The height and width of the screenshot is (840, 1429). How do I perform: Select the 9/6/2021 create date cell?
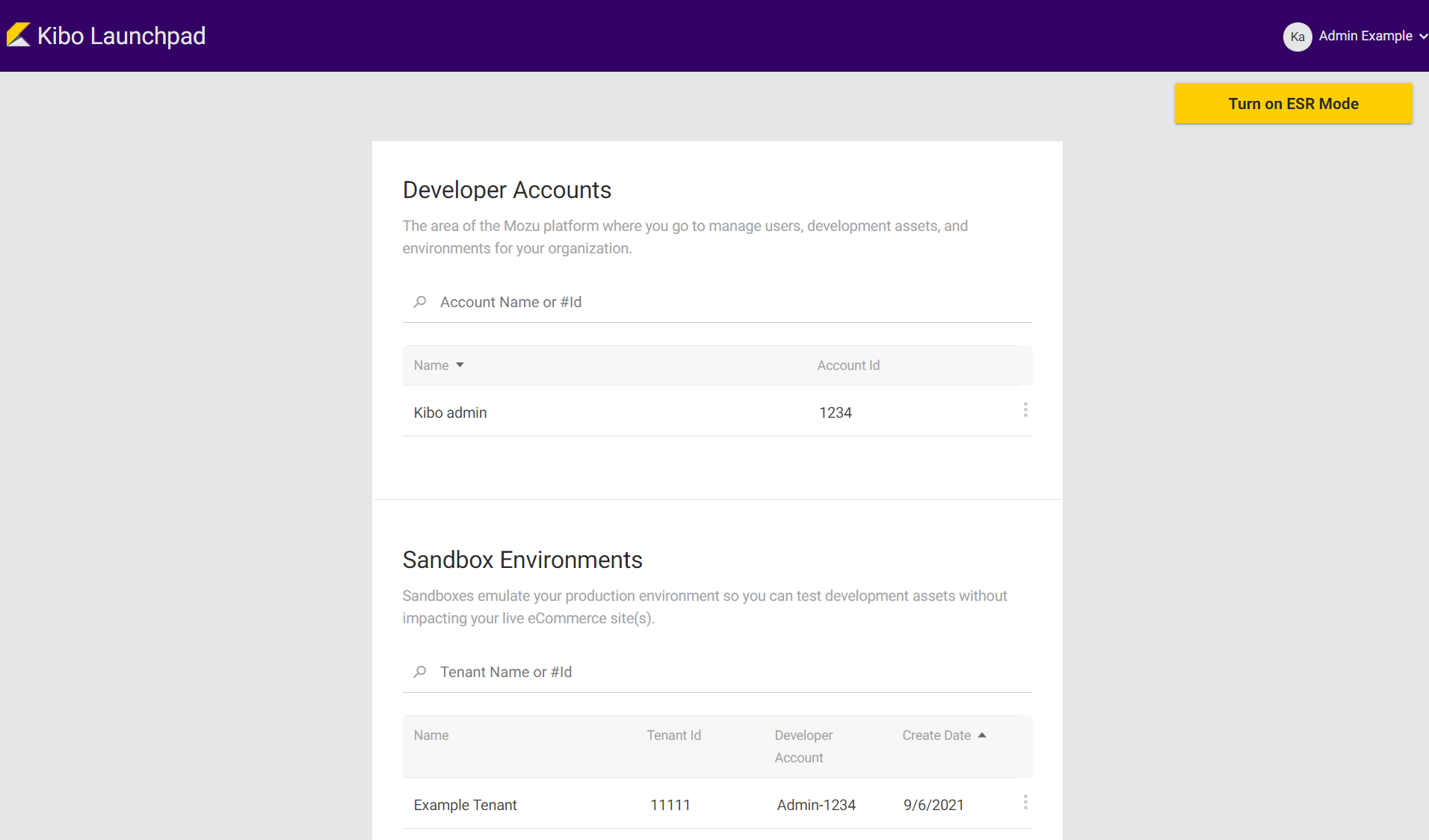click(933, 805)
